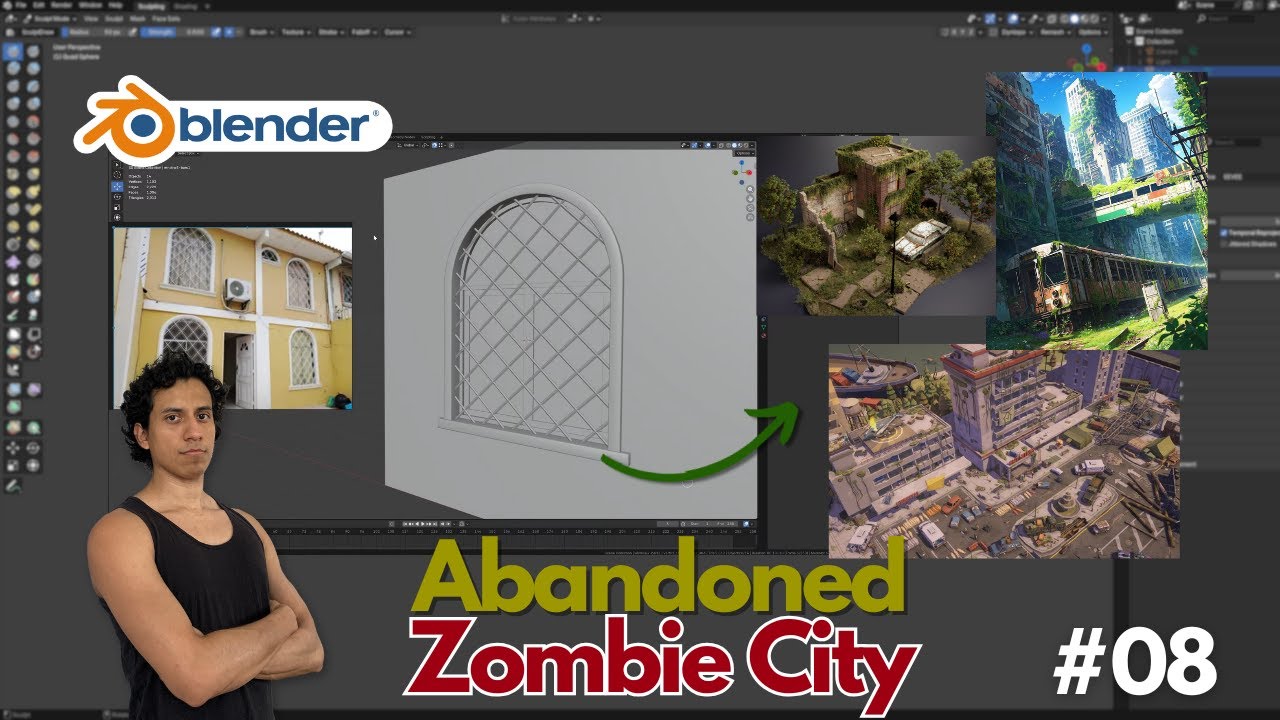Open the Help menu
This screenshot has width=1280, height=720.
coord(115,5)
